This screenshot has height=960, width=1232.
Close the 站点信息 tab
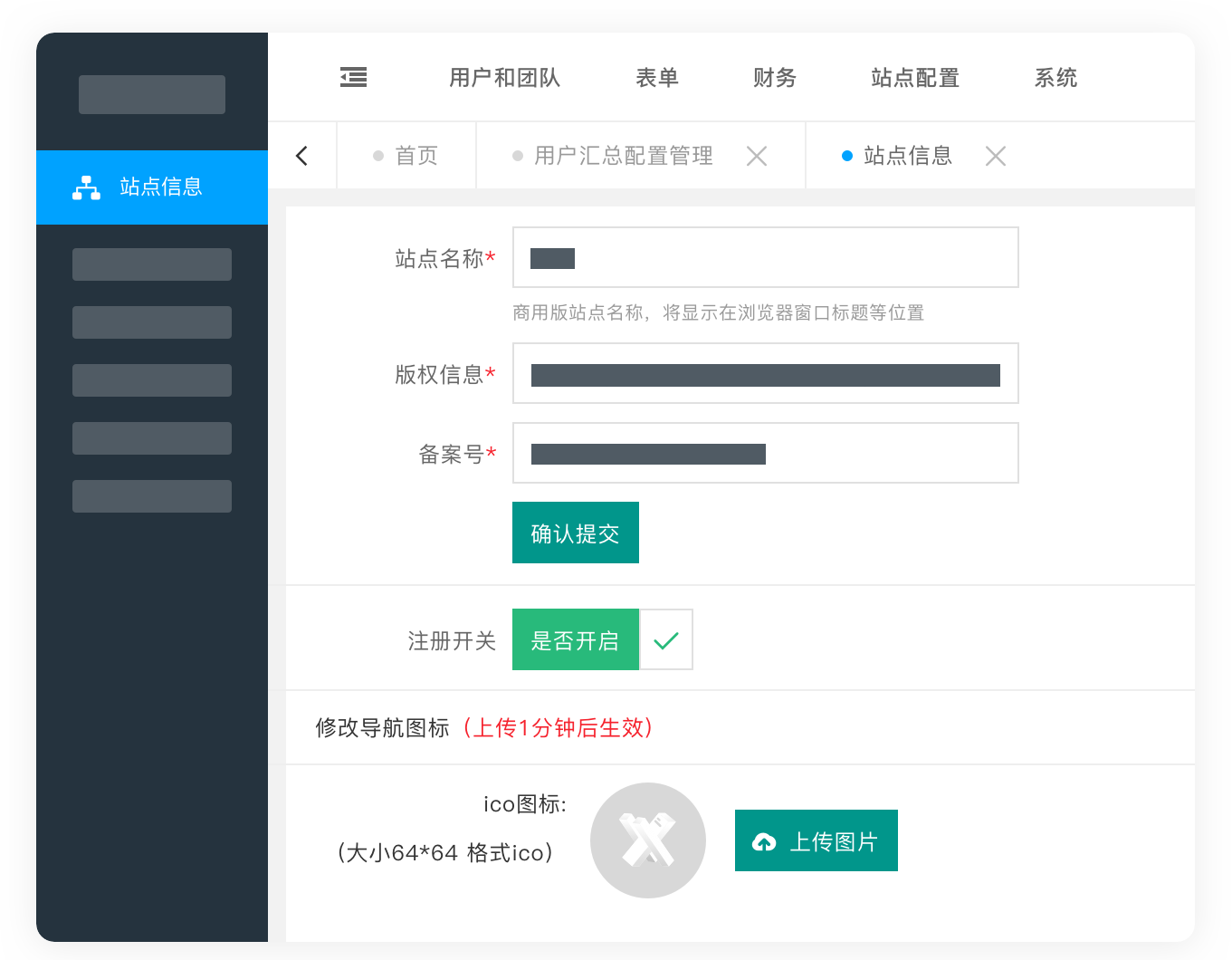(996, 157)
